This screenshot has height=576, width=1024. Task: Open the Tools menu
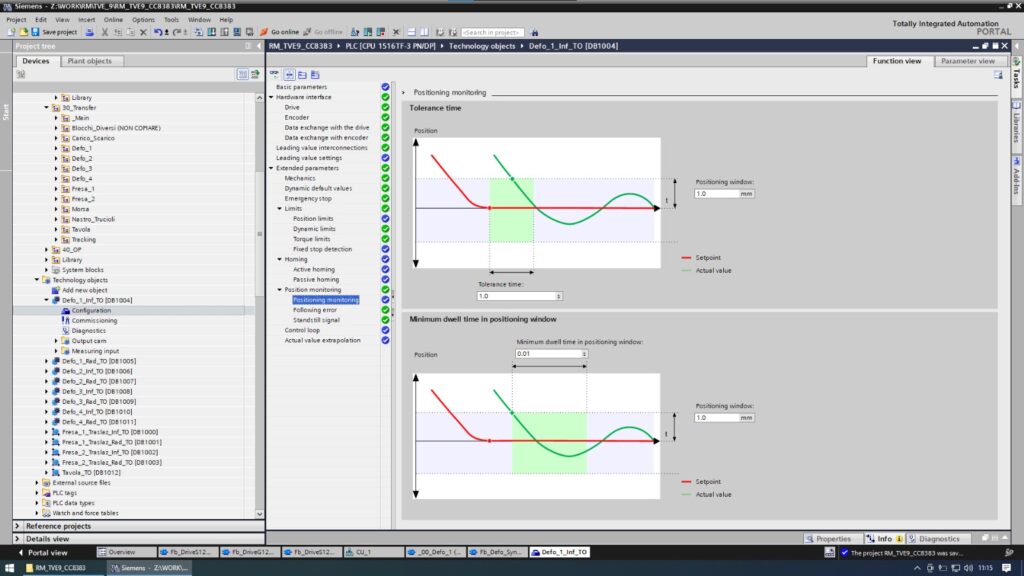tap(171, 20)
